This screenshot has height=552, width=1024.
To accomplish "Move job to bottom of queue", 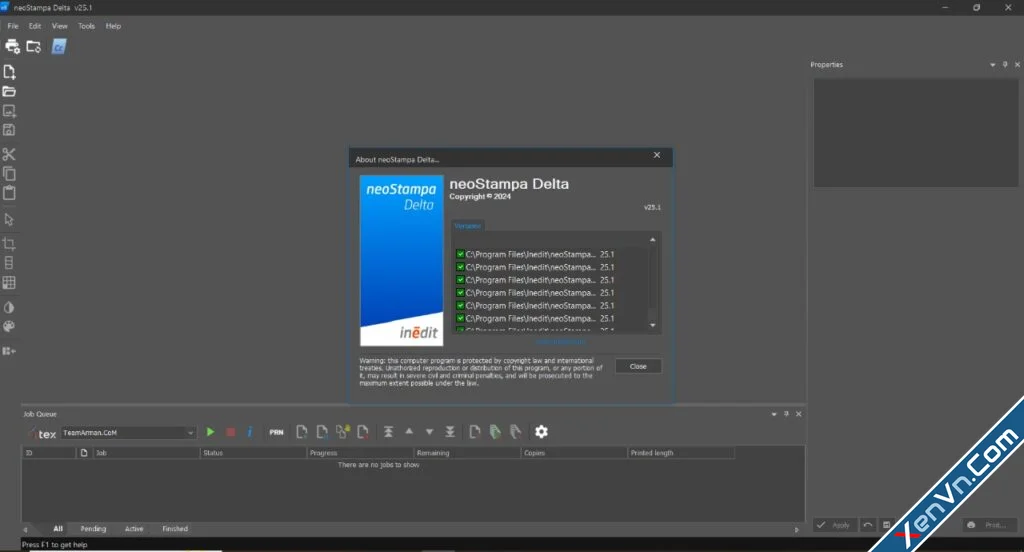I will (x=450, y=432).
